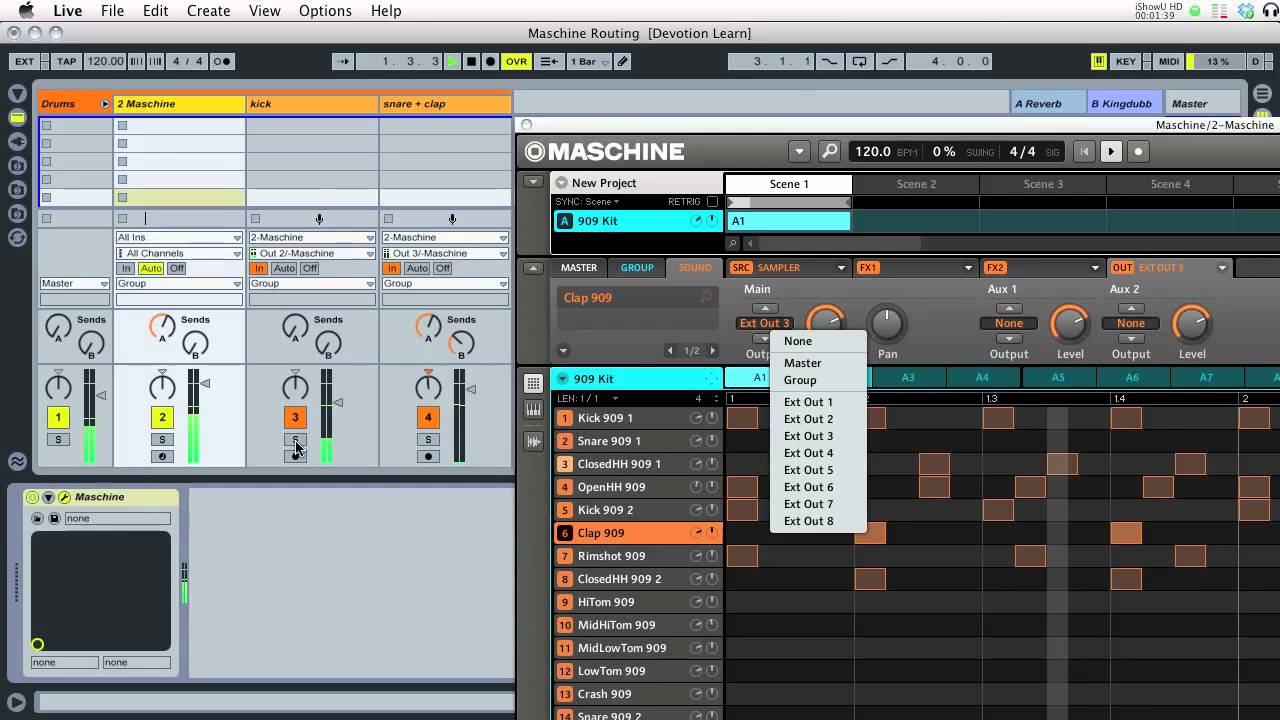Click Maschine return-to-start button
Image resolution: width=1280 pixels, height=720 pixels.
click(1084, 152)
